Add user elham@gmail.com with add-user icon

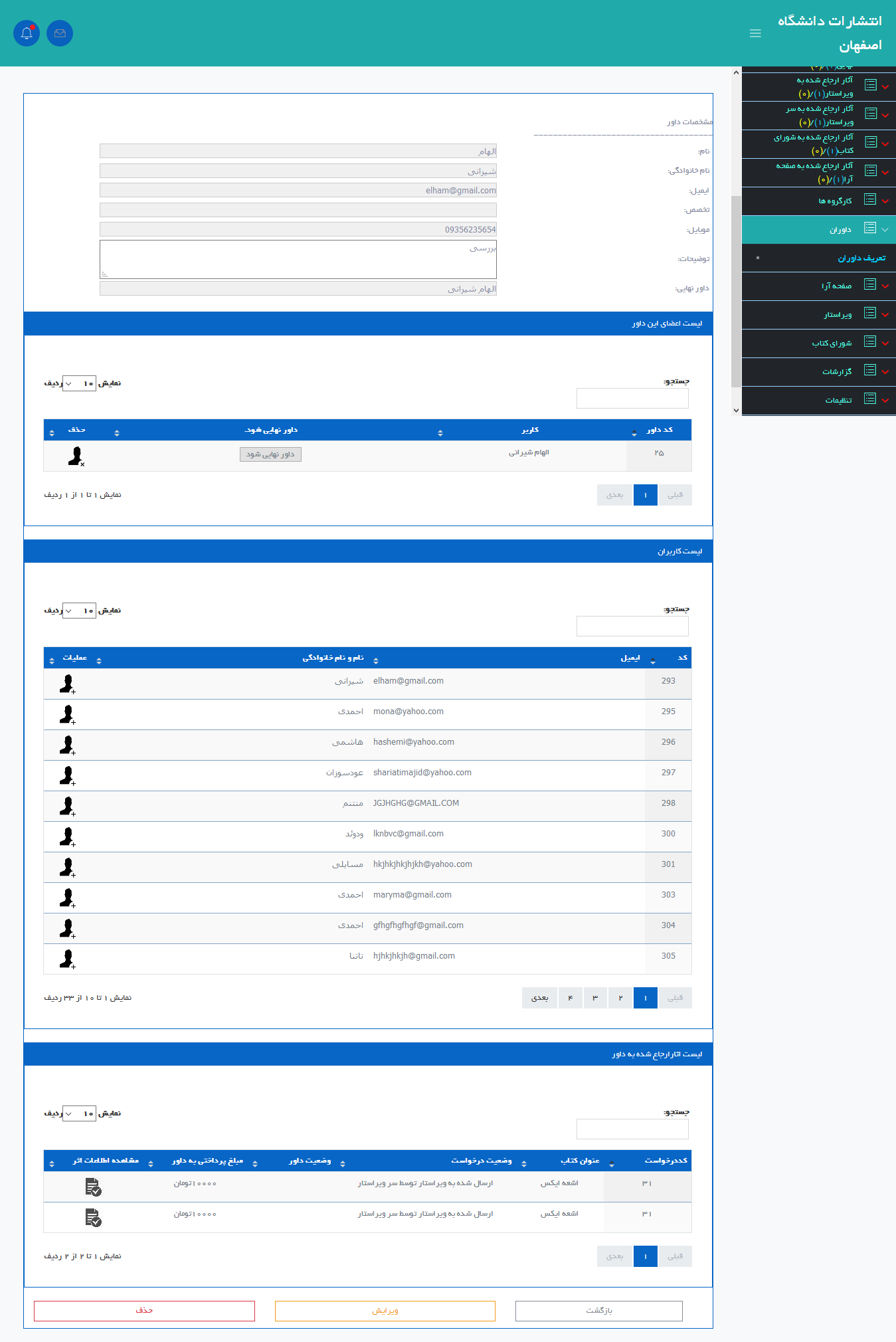(67, 684)
